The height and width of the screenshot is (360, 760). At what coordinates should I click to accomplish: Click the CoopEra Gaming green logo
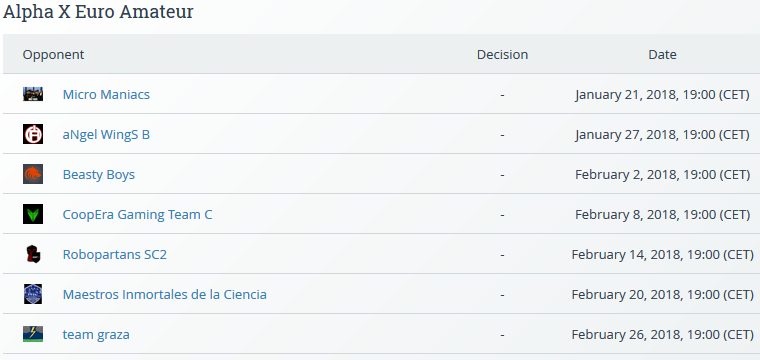(33, 214)
